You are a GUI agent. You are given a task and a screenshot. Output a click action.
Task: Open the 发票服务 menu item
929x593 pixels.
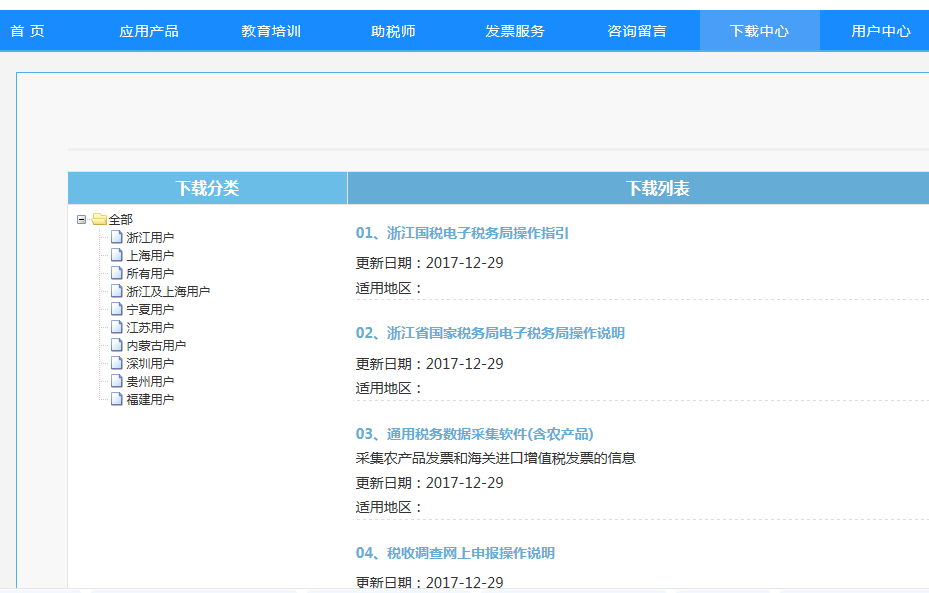point(515,31)
